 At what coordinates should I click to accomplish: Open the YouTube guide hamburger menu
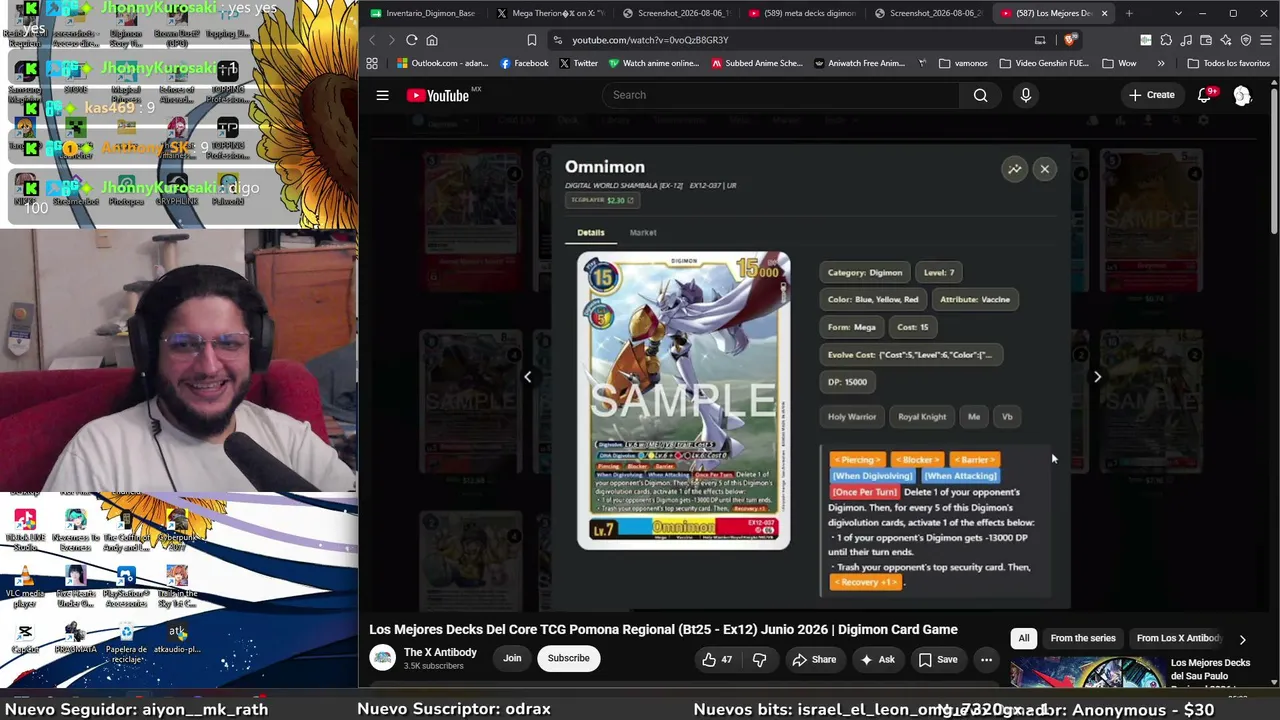(x=382, y=95)
